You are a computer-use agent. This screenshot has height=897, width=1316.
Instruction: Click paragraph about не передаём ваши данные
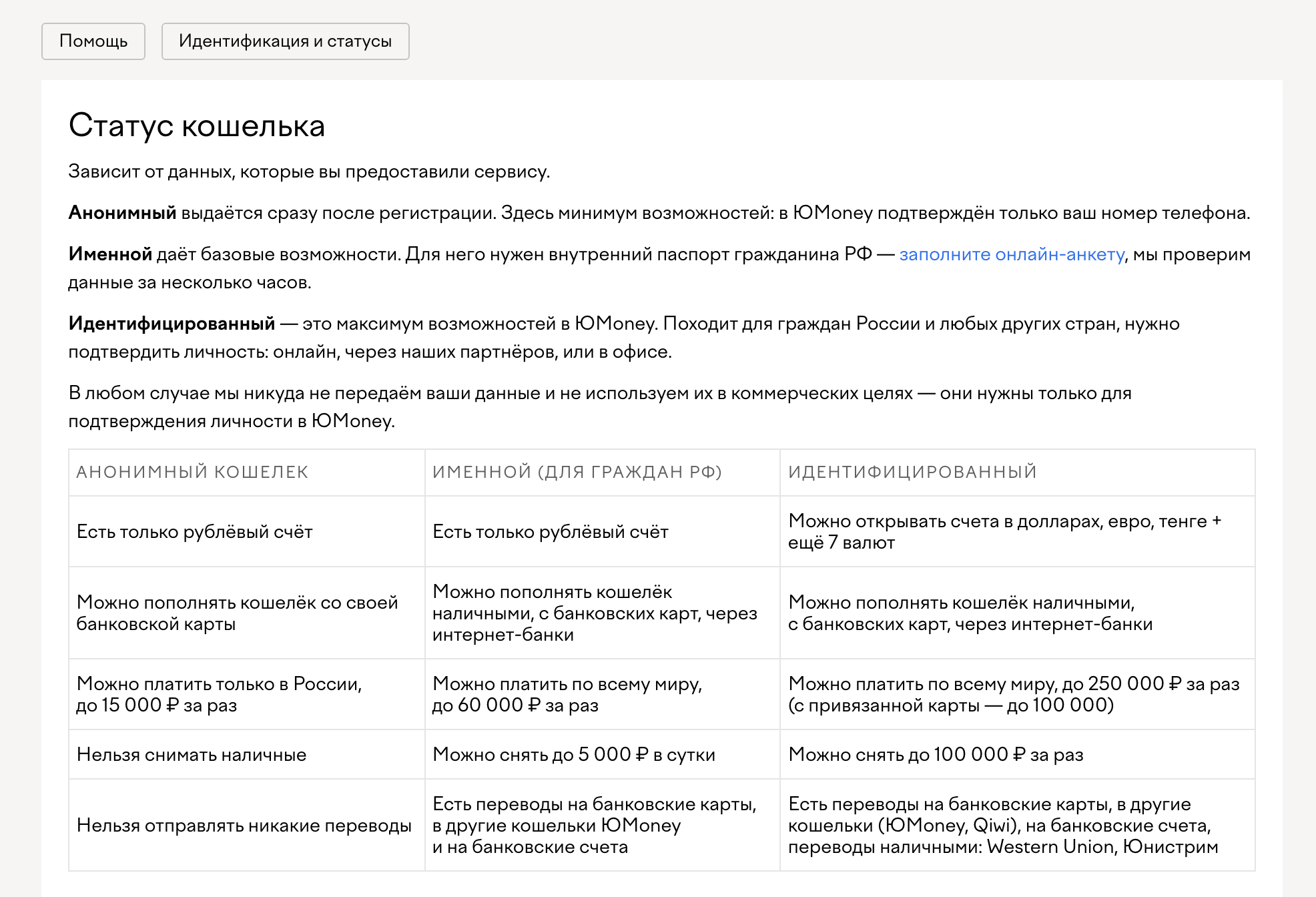(600, 407)
